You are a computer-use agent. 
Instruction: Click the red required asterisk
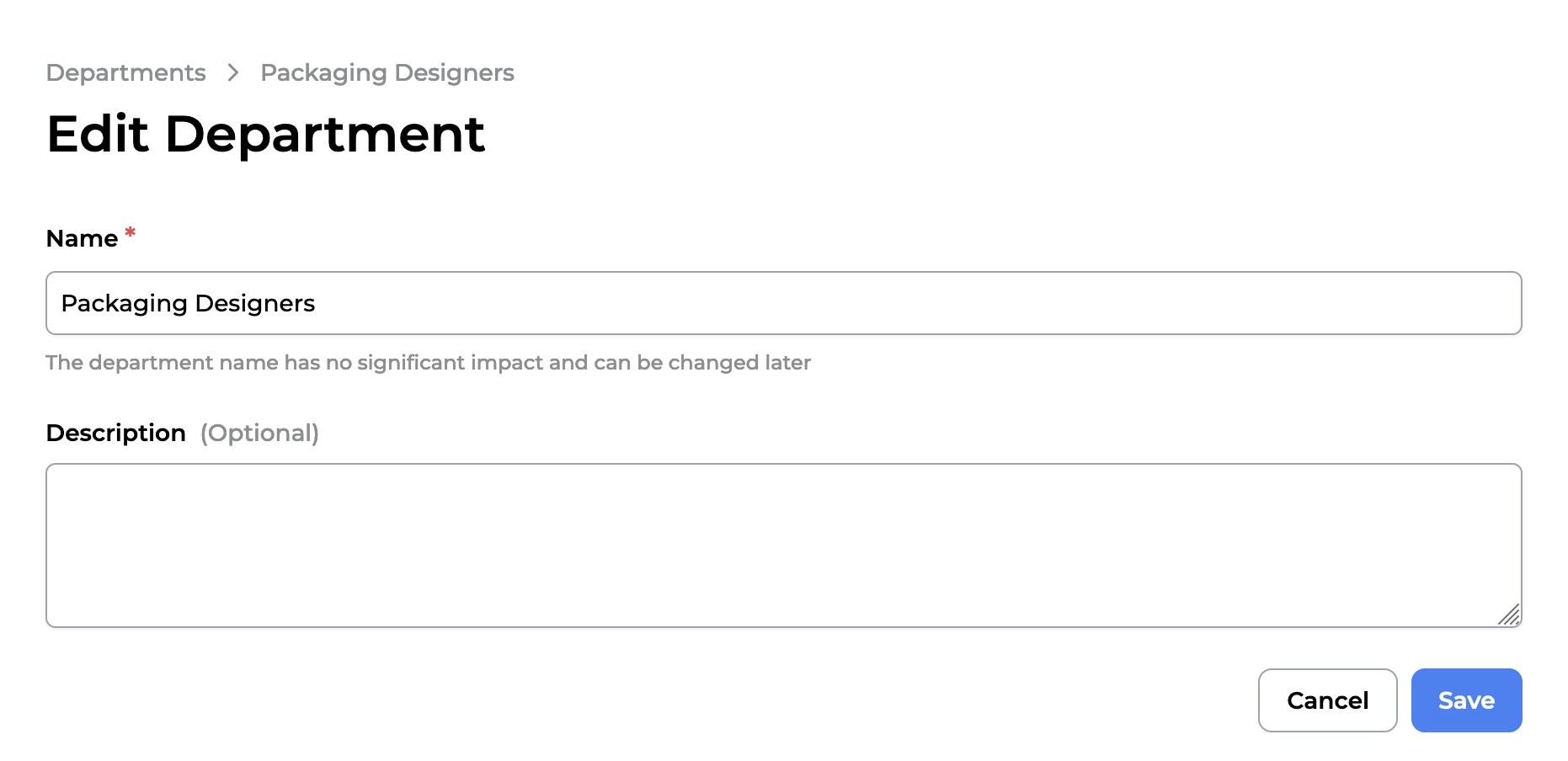pyautogui.click(x=131, y=232)
